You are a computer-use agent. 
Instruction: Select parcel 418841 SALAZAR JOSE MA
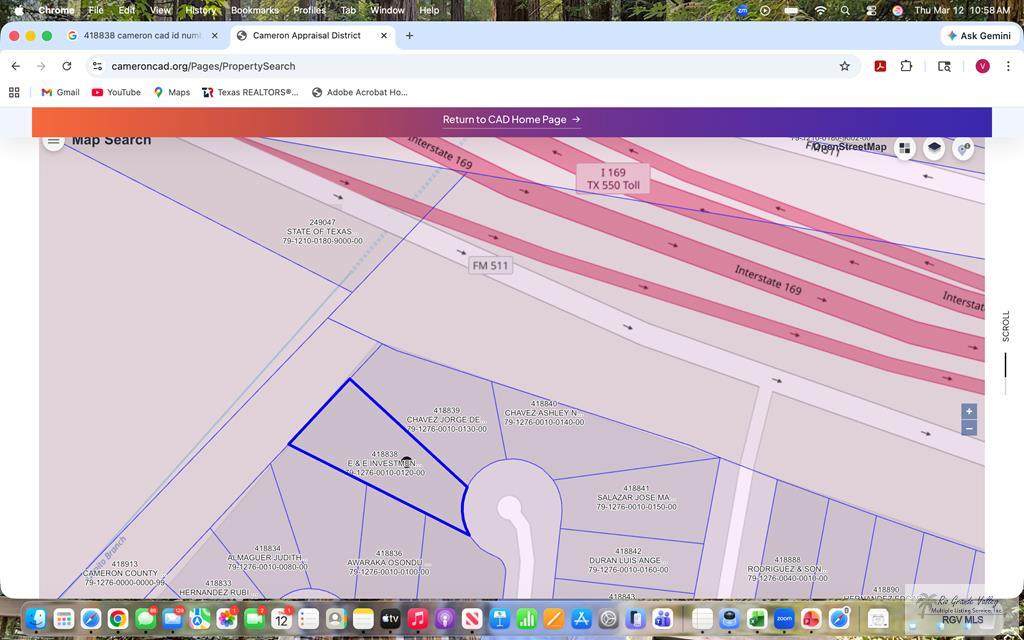click(637, 498)
